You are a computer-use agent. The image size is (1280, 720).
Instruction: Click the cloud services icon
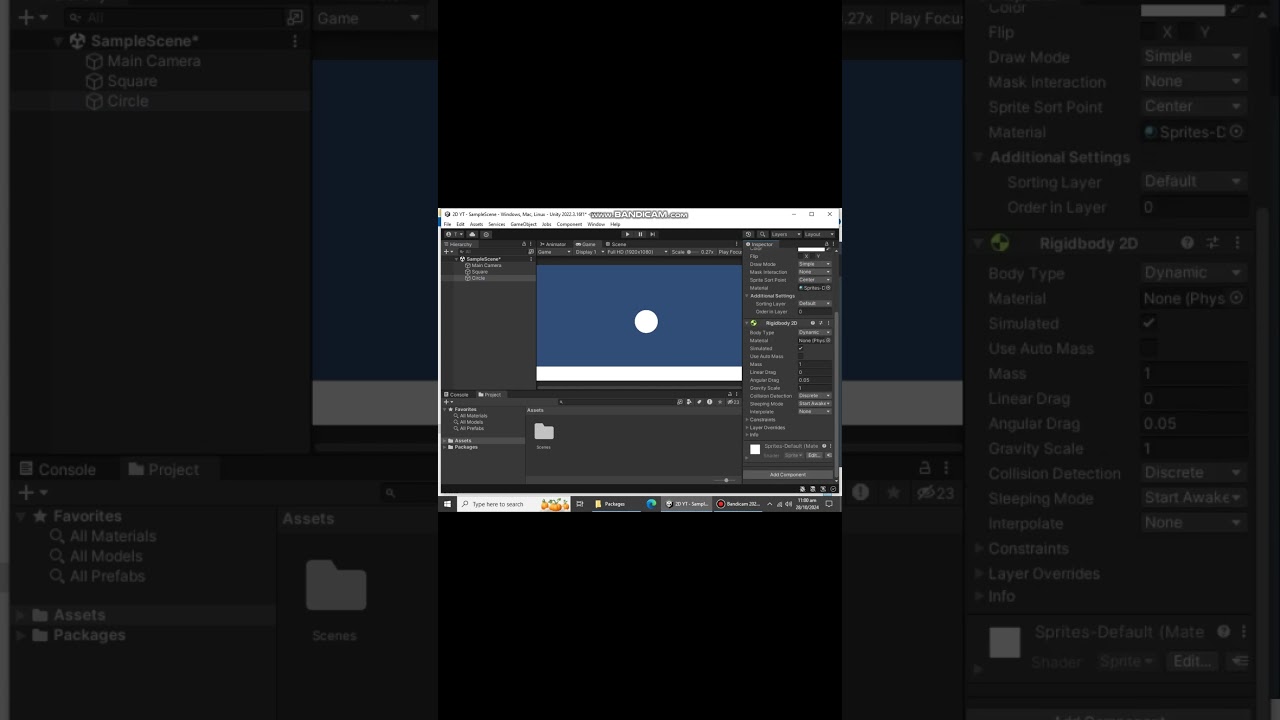(472, 234)
